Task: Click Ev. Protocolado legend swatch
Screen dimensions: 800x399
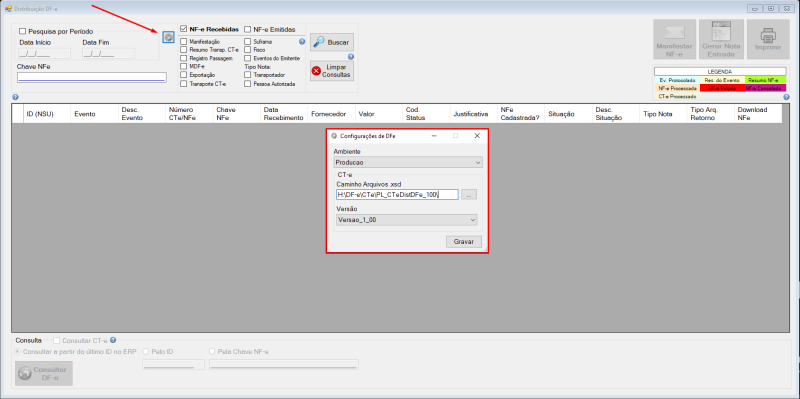Action: click(677, 80)
